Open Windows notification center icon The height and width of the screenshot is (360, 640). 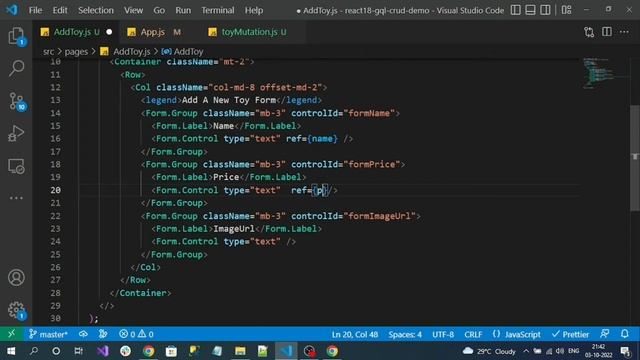pyautogui.click(x=625, y=351)
